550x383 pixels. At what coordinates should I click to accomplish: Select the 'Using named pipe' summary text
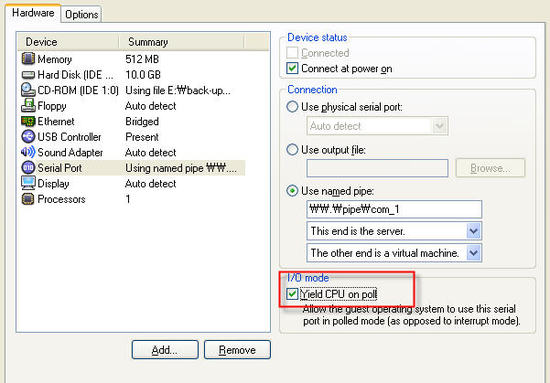181,168
